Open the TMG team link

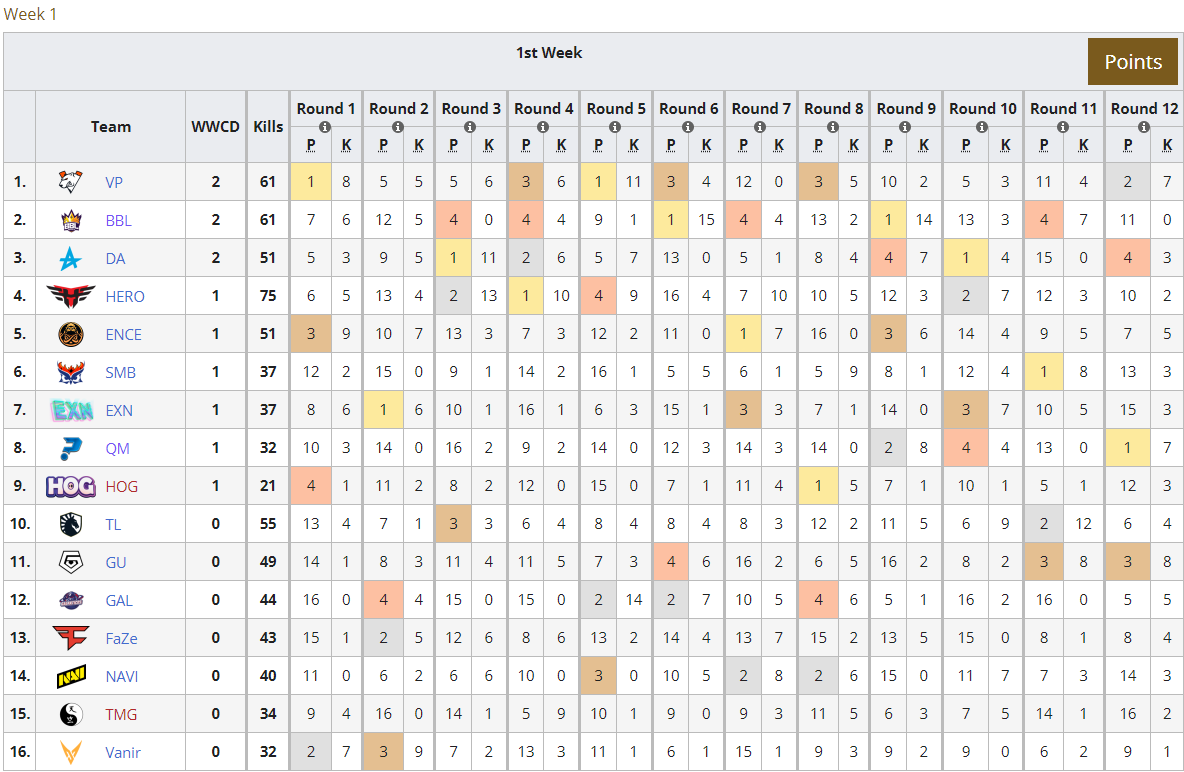[x=121, y=715]
